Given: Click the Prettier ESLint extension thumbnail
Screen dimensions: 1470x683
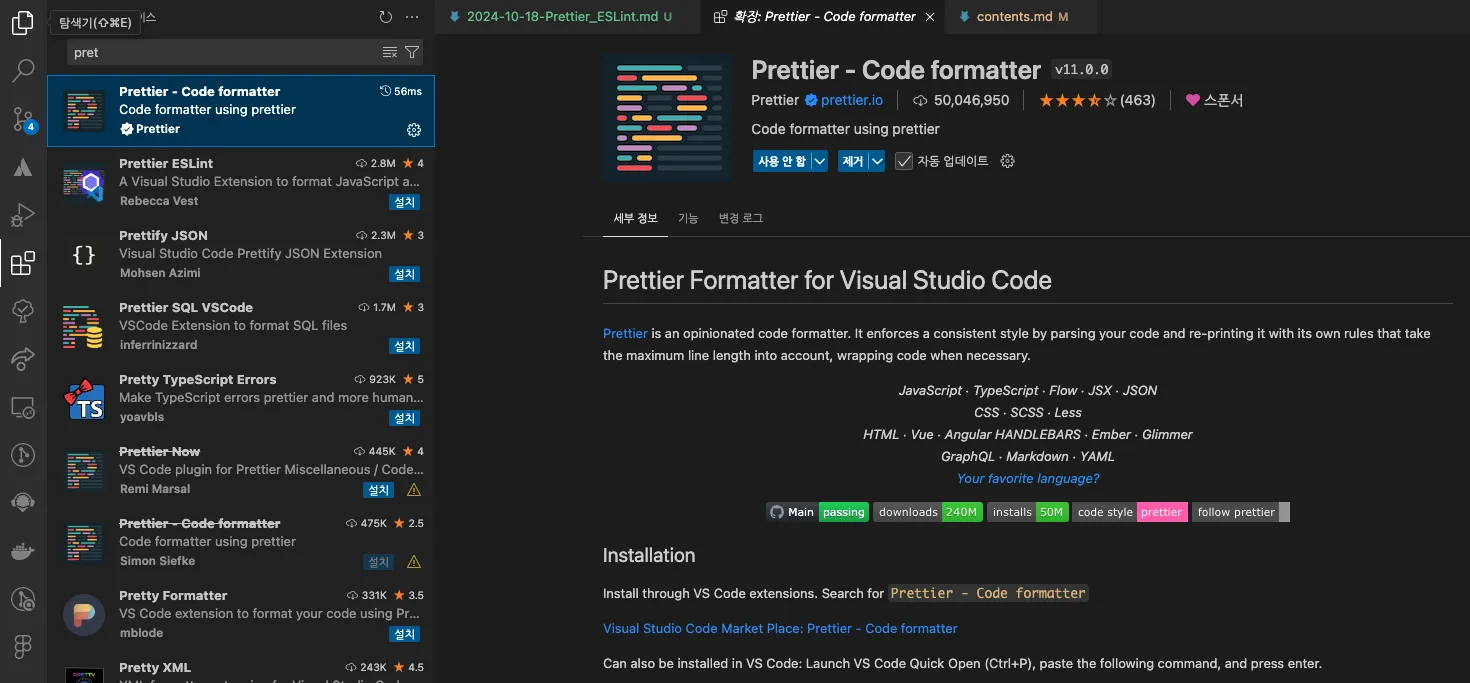Looking at the screenshot, I should coord(84,183).
